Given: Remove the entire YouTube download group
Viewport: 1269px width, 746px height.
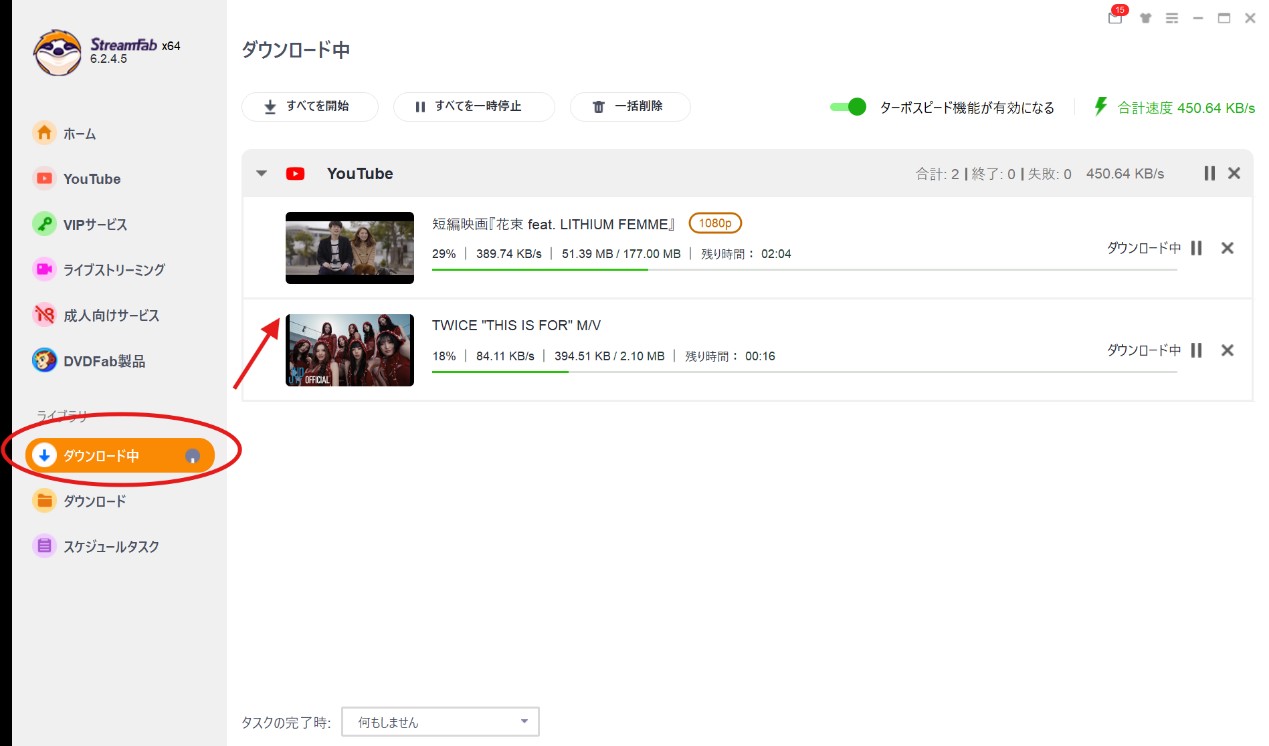Looking at the screenshot, I should click(1234, 173).
